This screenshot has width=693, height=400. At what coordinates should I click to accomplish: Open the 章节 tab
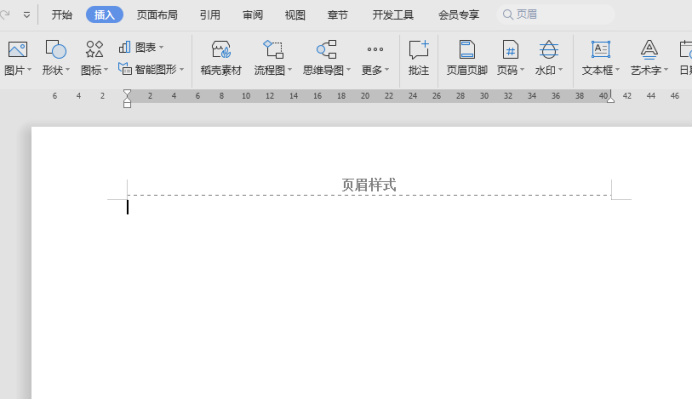[337, 15]
